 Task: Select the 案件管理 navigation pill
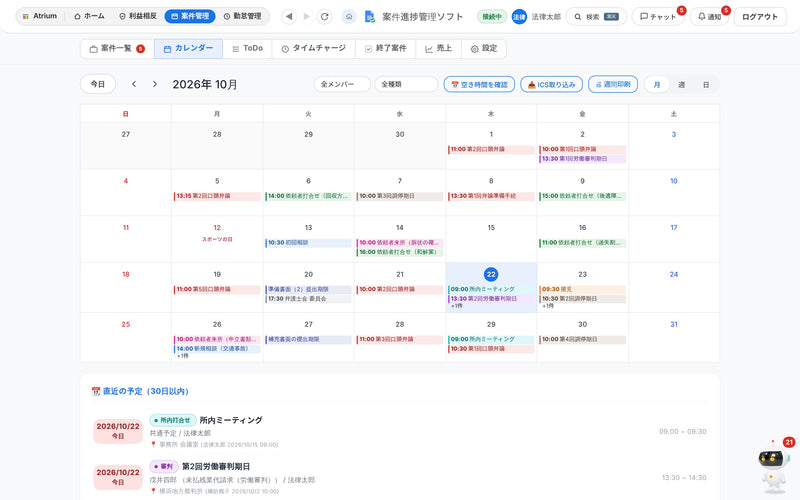click(x=190, y=16)
